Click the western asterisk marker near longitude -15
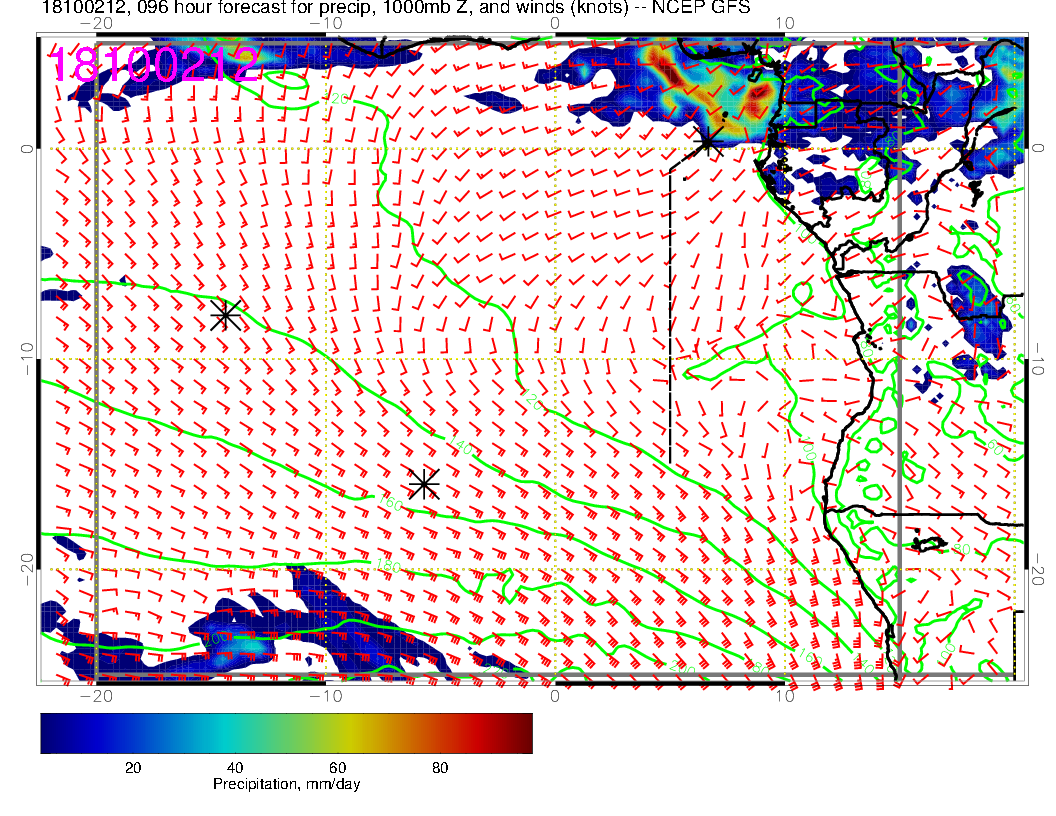 click(x=226, y=315)
